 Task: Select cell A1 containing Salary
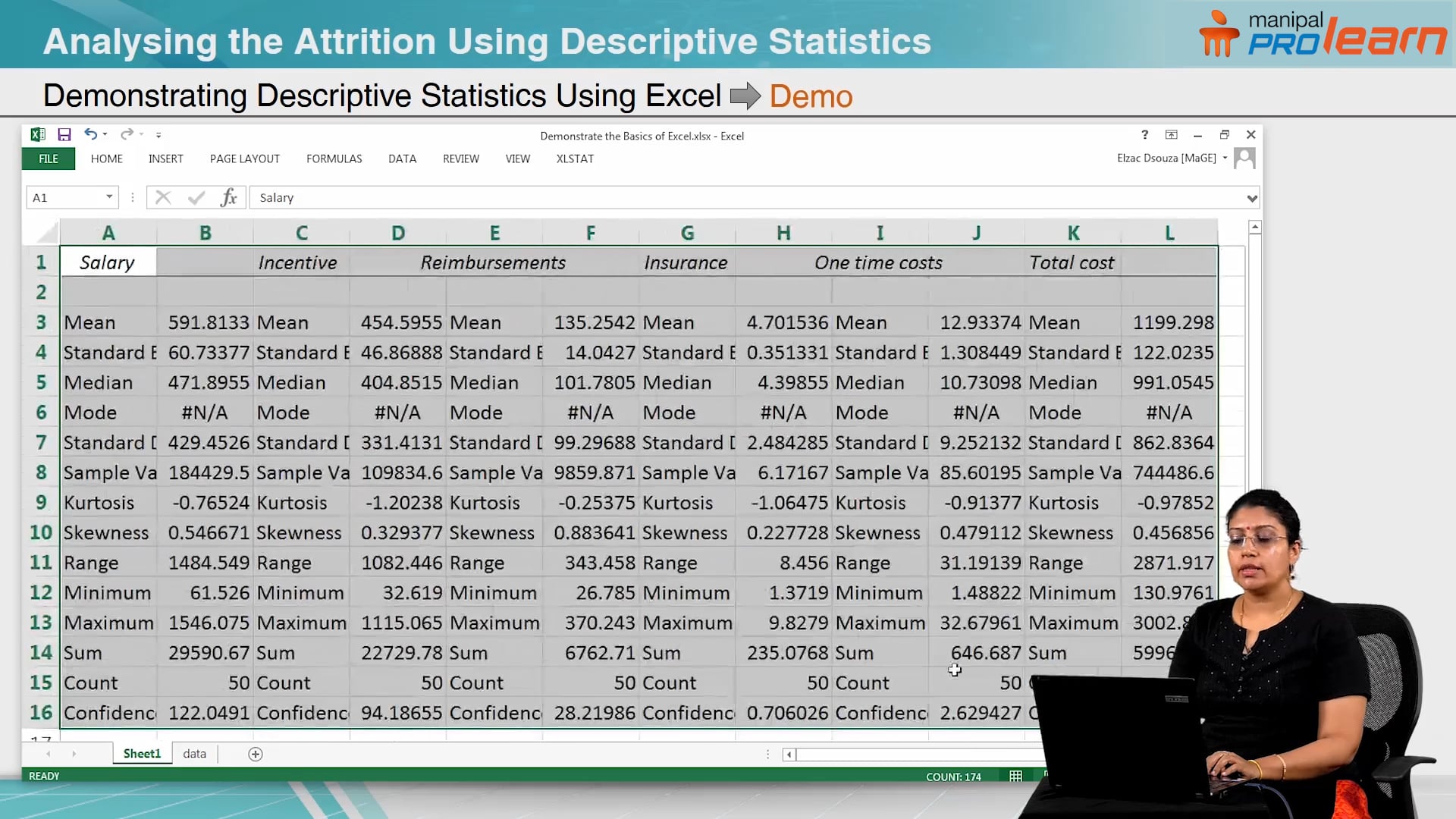point(108,262)
